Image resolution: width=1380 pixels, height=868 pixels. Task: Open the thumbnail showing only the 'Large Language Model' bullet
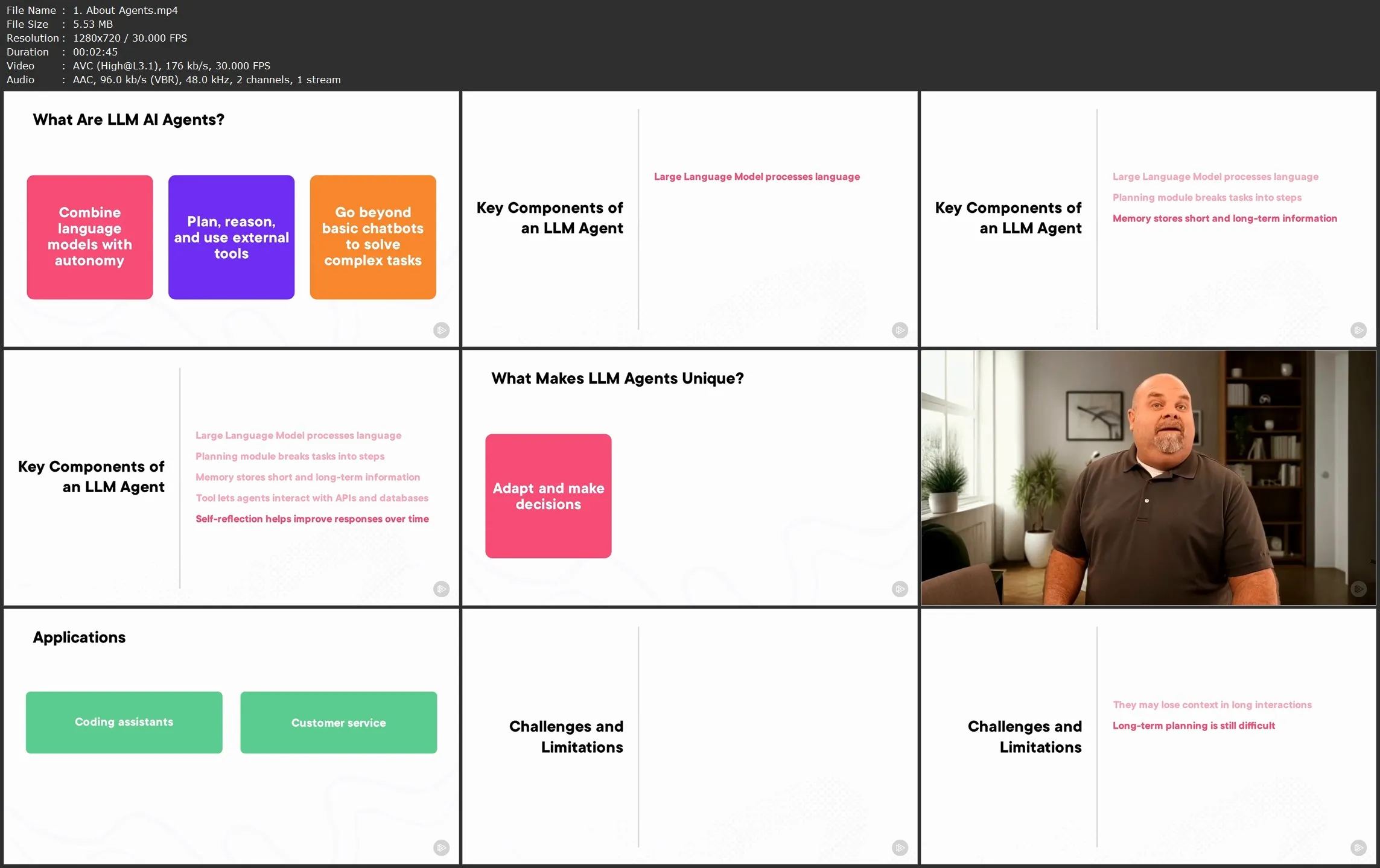click(x=690, y=219)
